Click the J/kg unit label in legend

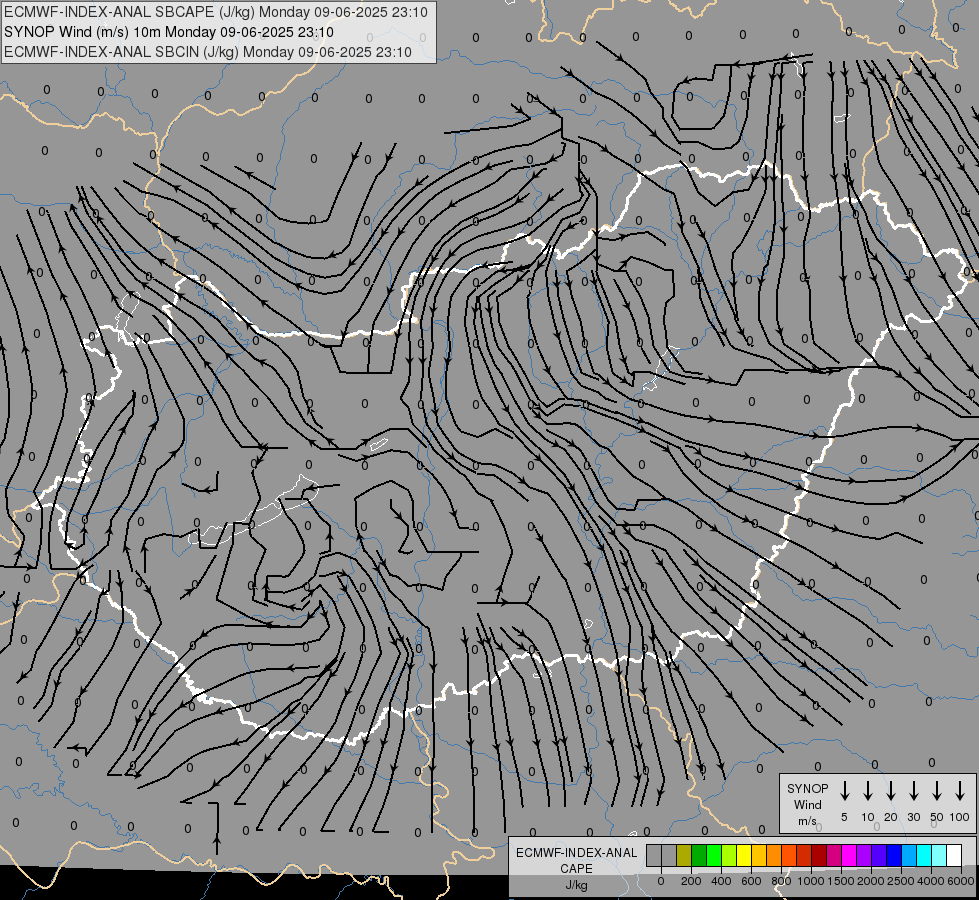click(x=576, y=885)
